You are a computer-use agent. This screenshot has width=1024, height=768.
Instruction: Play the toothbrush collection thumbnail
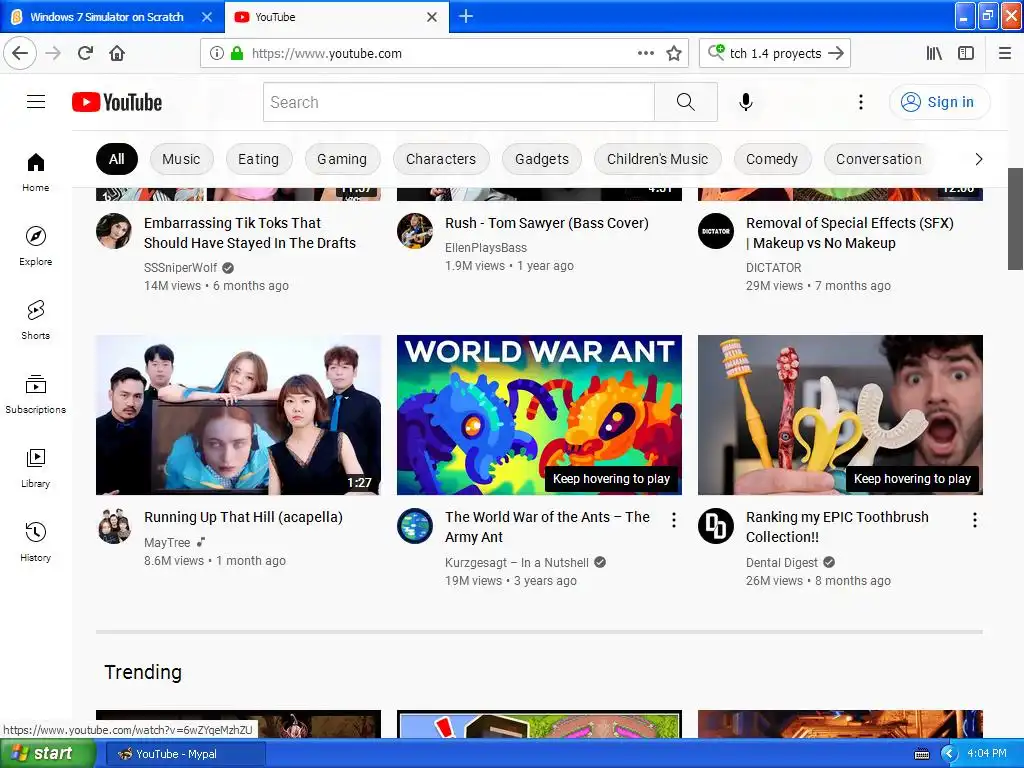(840, 415)
